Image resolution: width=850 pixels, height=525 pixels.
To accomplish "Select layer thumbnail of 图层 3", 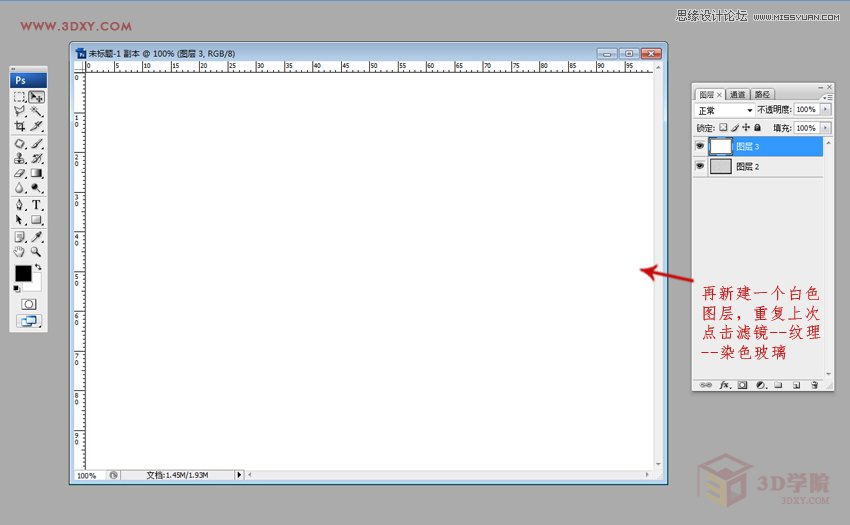I will coord(720,146).
